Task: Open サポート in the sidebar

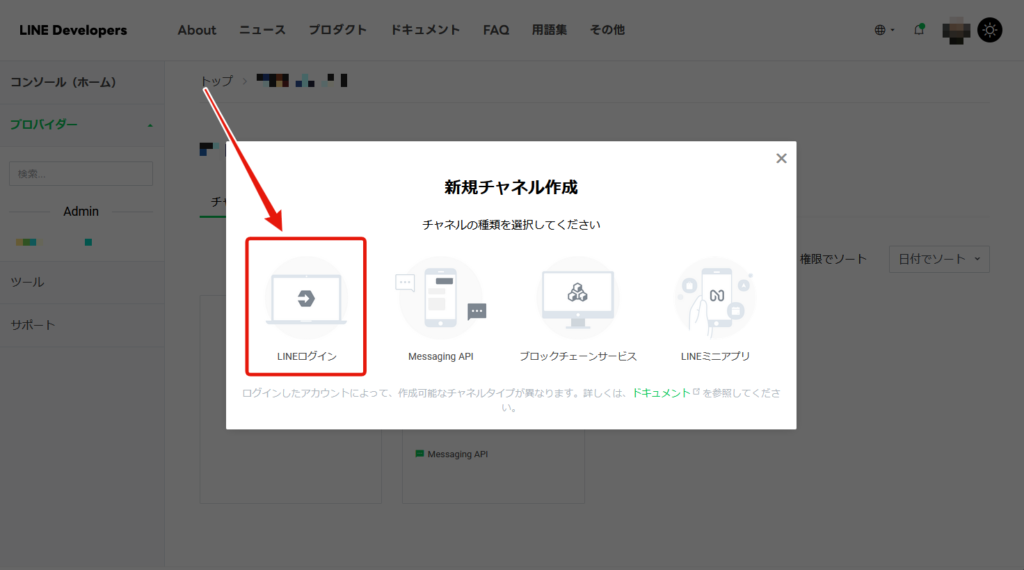Action: pyautogui.click(x=33, y=325)
